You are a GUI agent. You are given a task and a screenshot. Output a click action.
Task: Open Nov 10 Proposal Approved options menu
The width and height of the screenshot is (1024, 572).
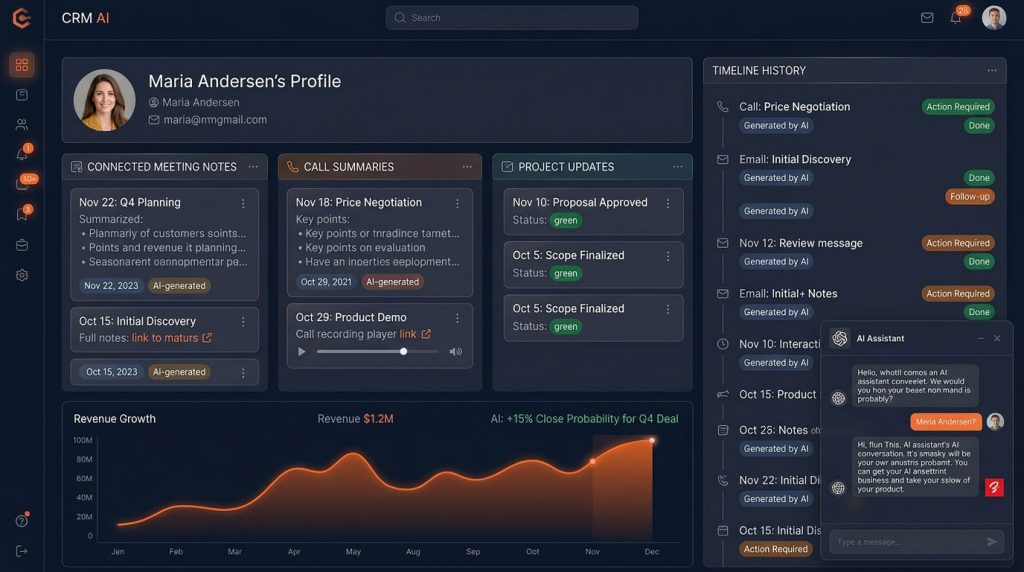point(667,203)
